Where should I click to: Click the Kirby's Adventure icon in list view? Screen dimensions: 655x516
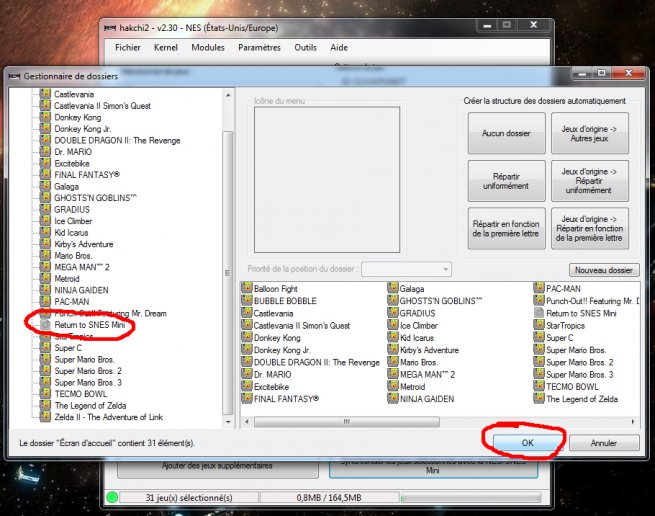[x=393, y=349]
